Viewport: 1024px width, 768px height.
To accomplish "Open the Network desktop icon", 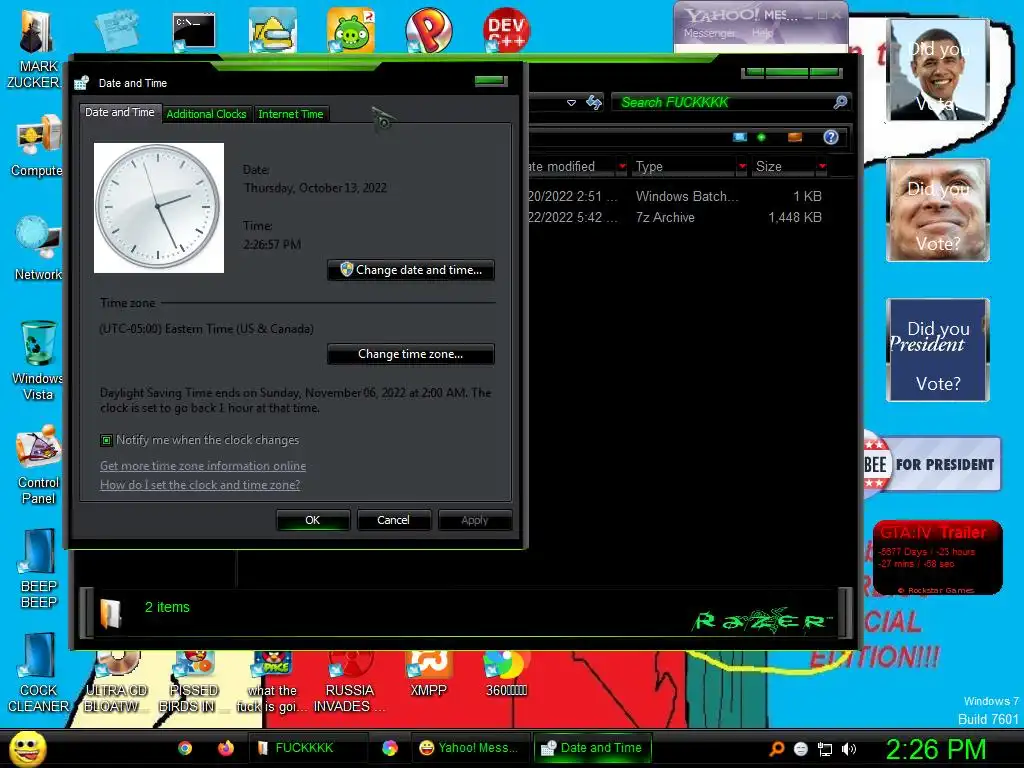I will [x=38, y=249].
